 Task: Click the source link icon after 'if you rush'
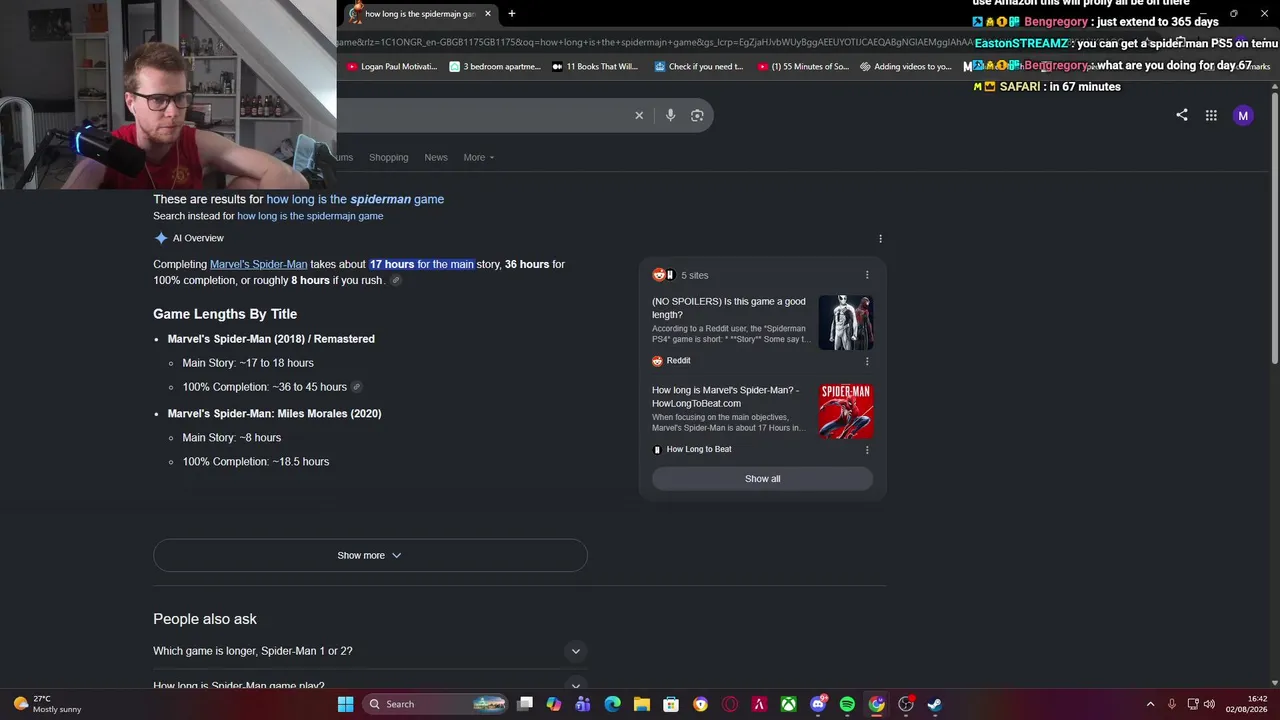tap(395, 281)
